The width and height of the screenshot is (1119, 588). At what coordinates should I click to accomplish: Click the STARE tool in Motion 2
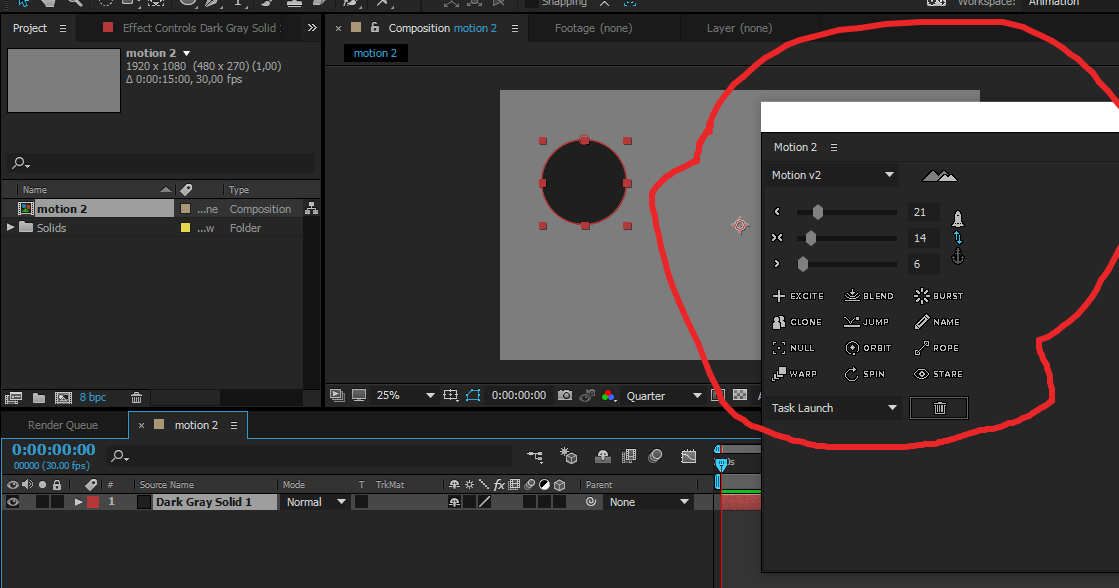point(938,373)
